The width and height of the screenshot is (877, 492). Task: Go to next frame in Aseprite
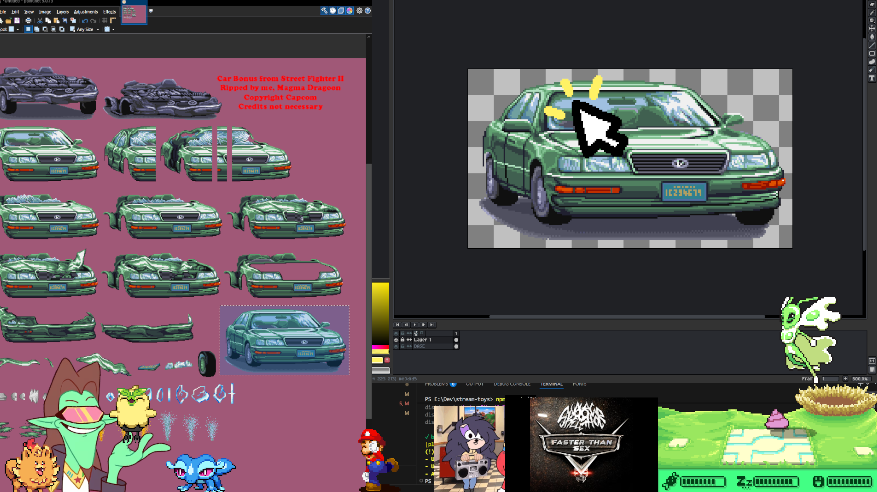pyautogui.click(x=423, y=325)
